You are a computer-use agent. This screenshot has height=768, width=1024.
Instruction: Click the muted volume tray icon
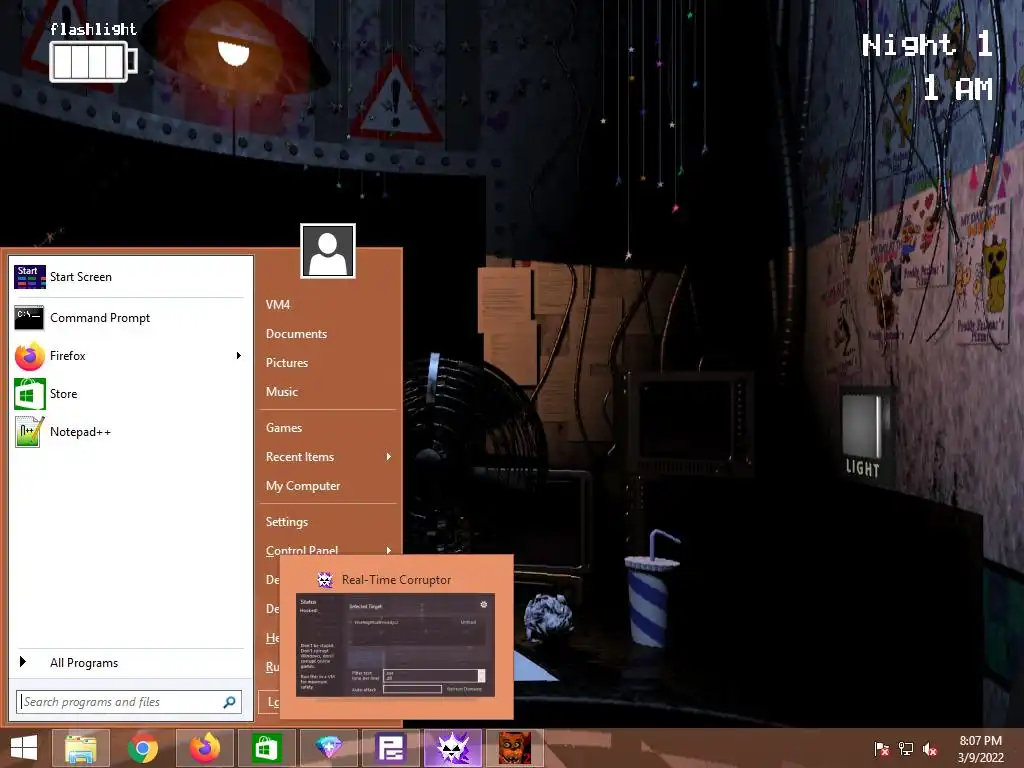[930, 749]
